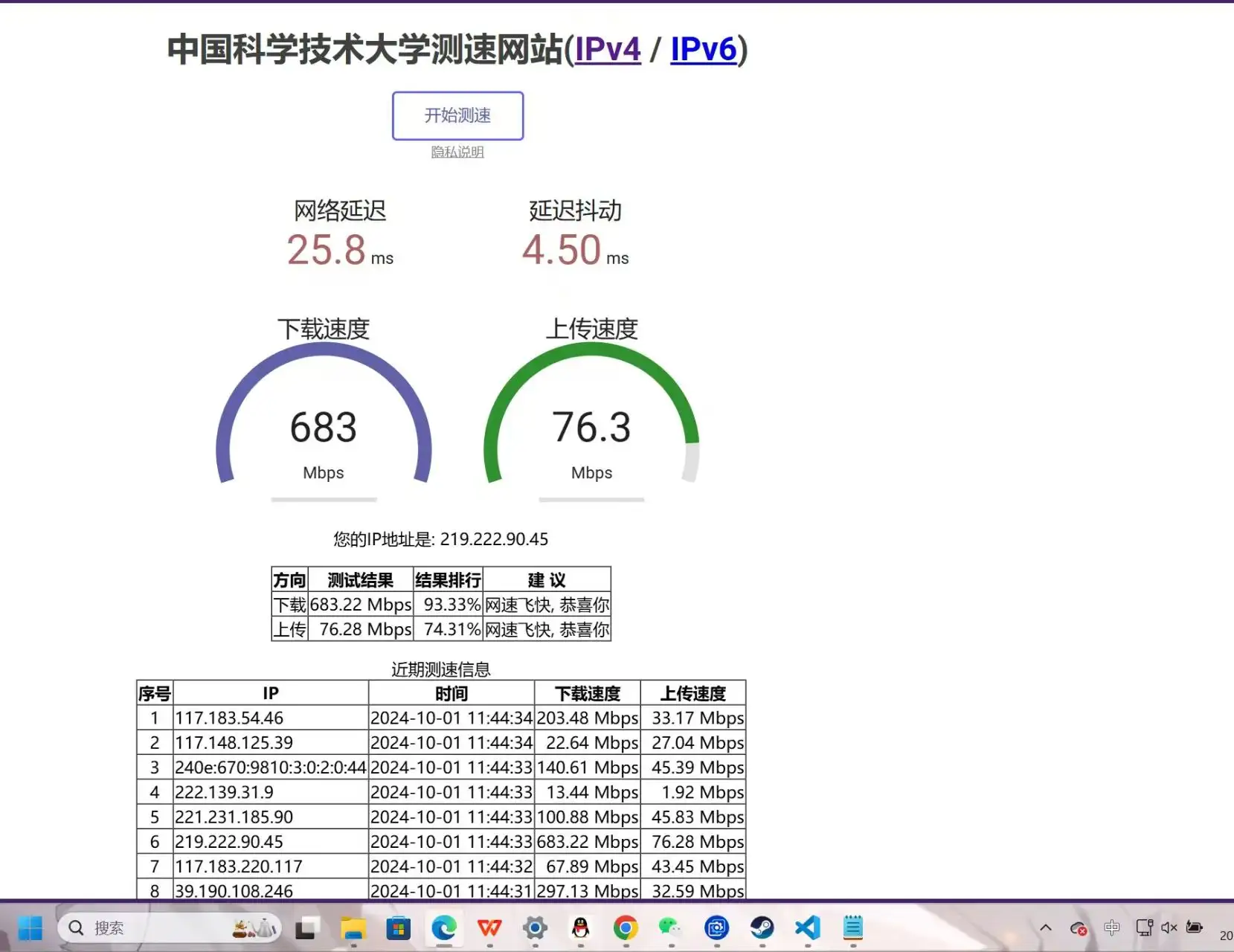
Task: Open Task View from taskbar
Action: [306, 928]
